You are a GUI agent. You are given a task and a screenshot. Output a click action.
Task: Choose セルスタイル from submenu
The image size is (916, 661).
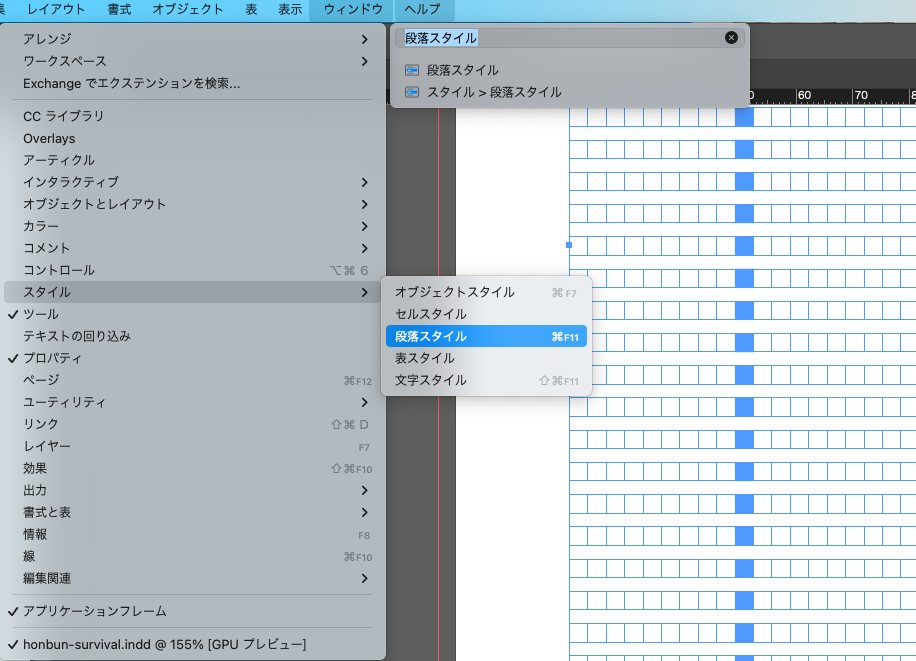point(486,314)
